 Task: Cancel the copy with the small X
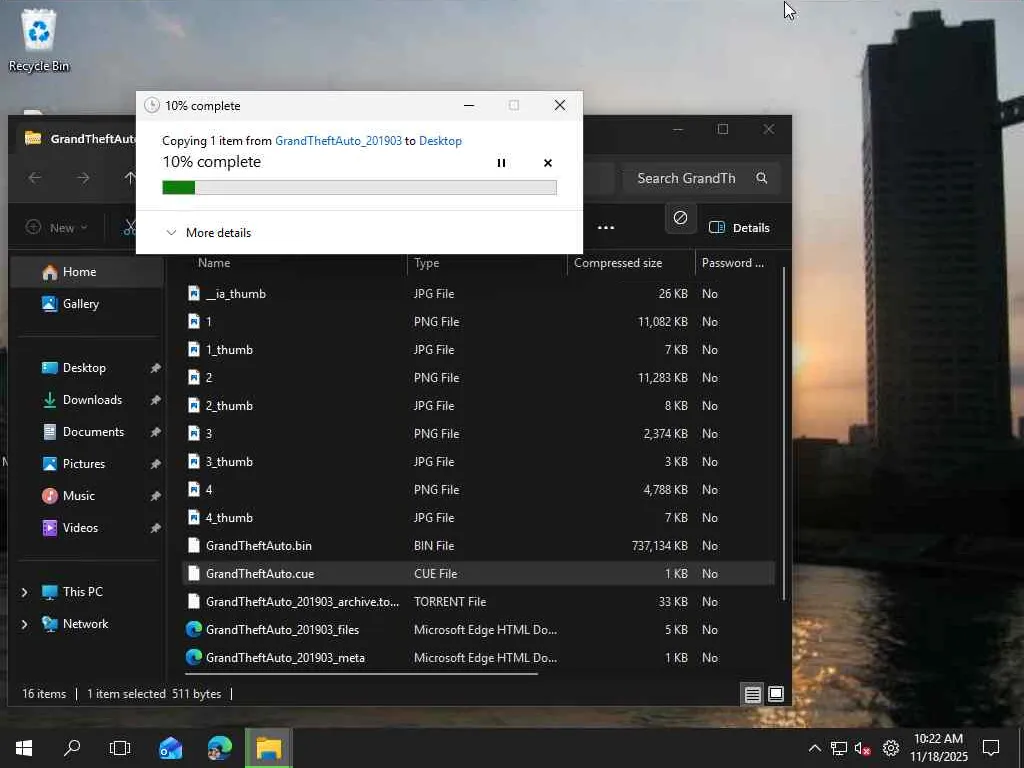coord(547,163)
